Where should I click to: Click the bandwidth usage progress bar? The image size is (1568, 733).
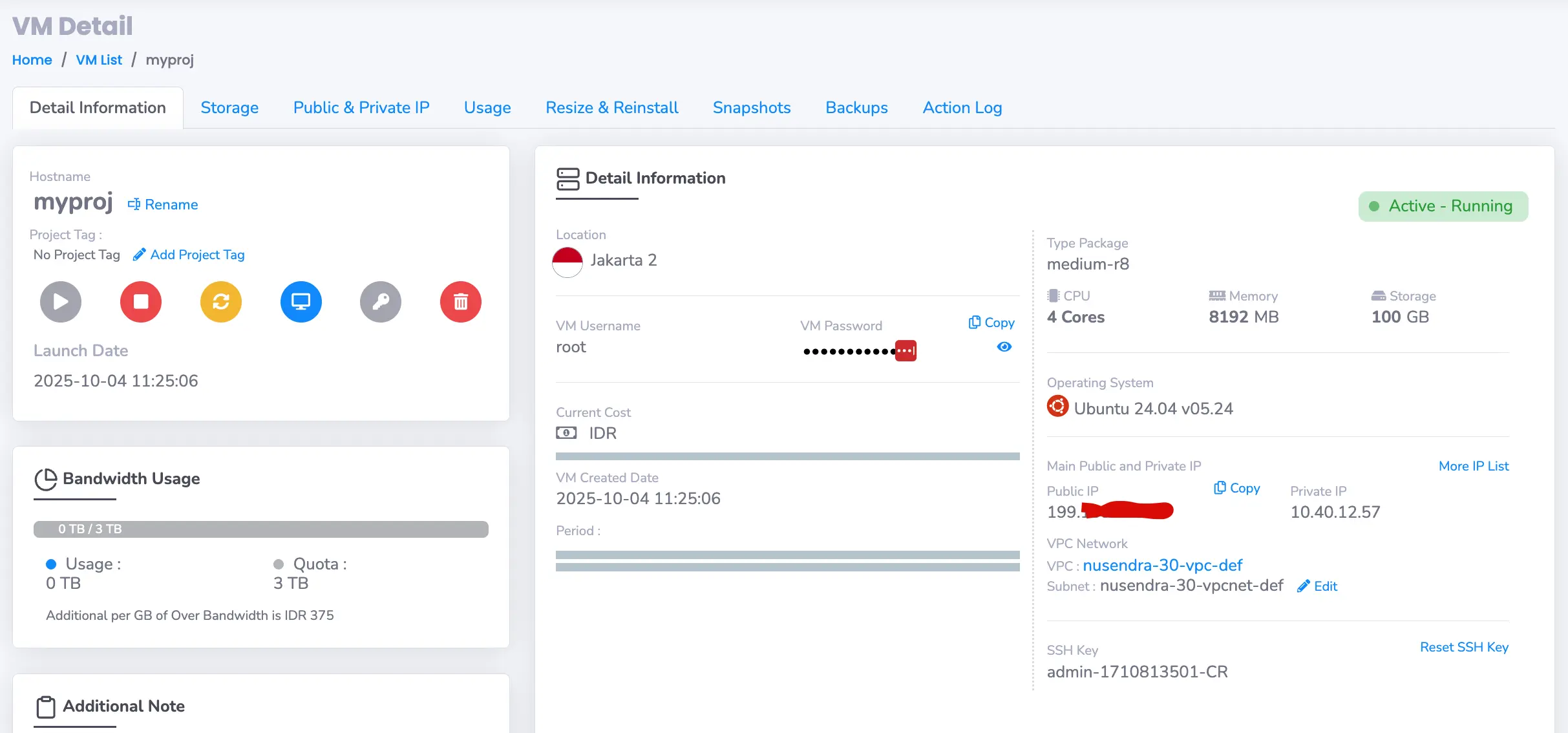[x=261, y=529]
